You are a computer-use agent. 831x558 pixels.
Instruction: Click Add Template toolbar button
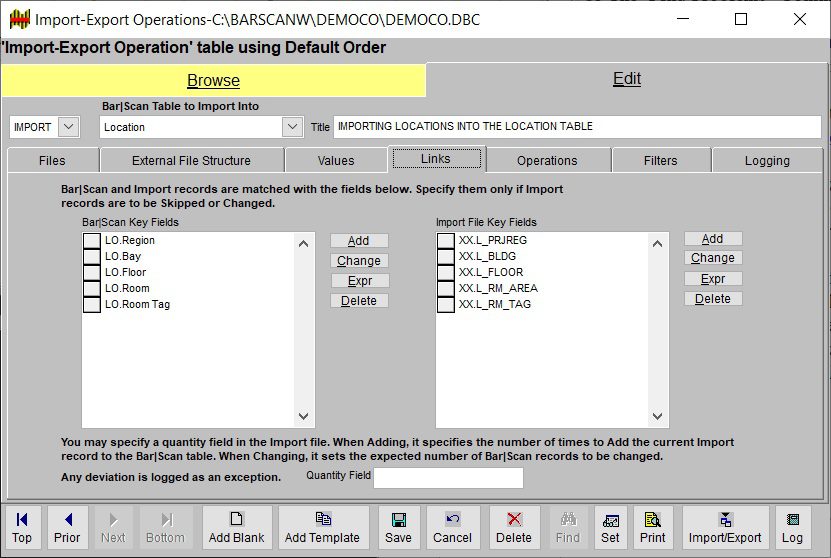point(323,527)
